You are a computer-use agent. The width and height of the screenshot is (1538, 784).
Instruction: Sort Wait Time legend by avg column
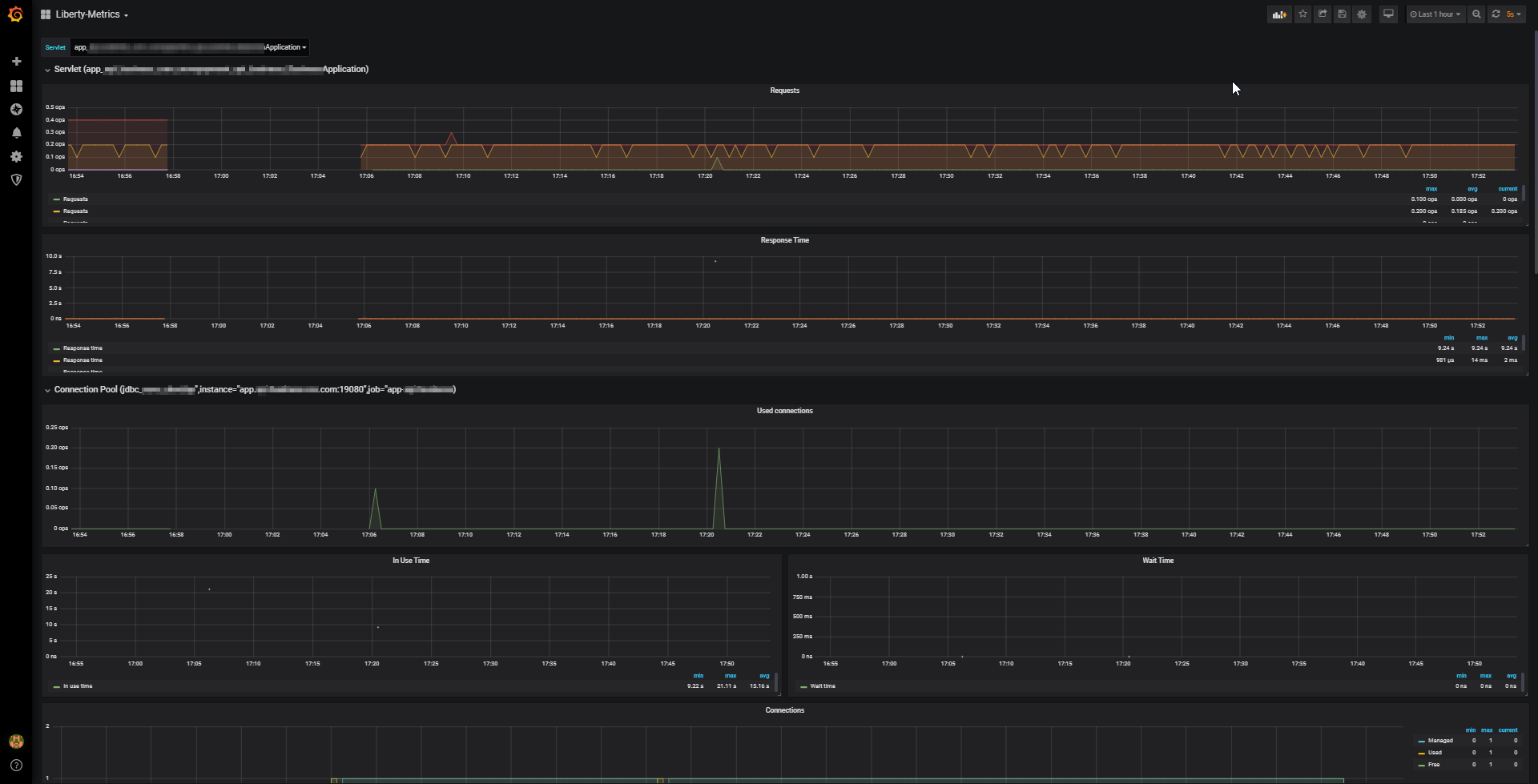point(1512,676)
